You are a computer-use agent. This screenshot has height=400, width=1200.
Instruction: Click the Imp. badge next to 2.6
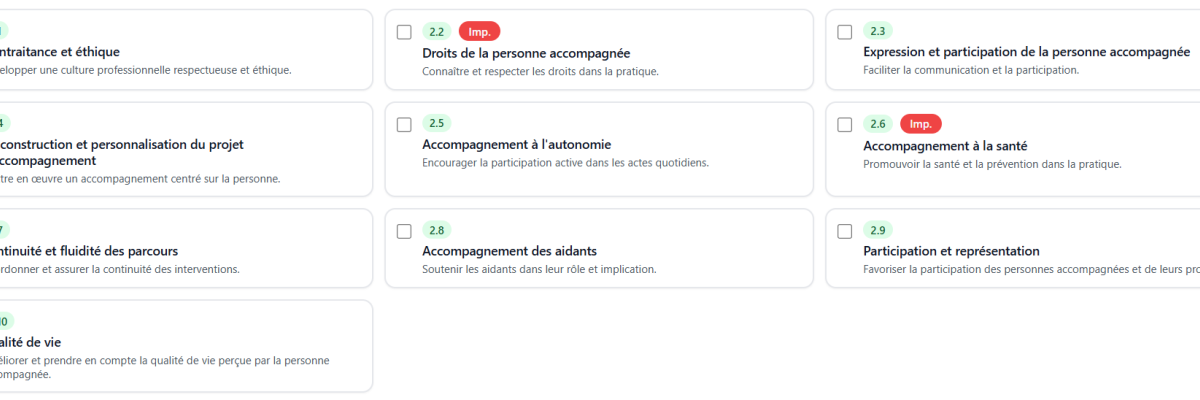(920, 124)
